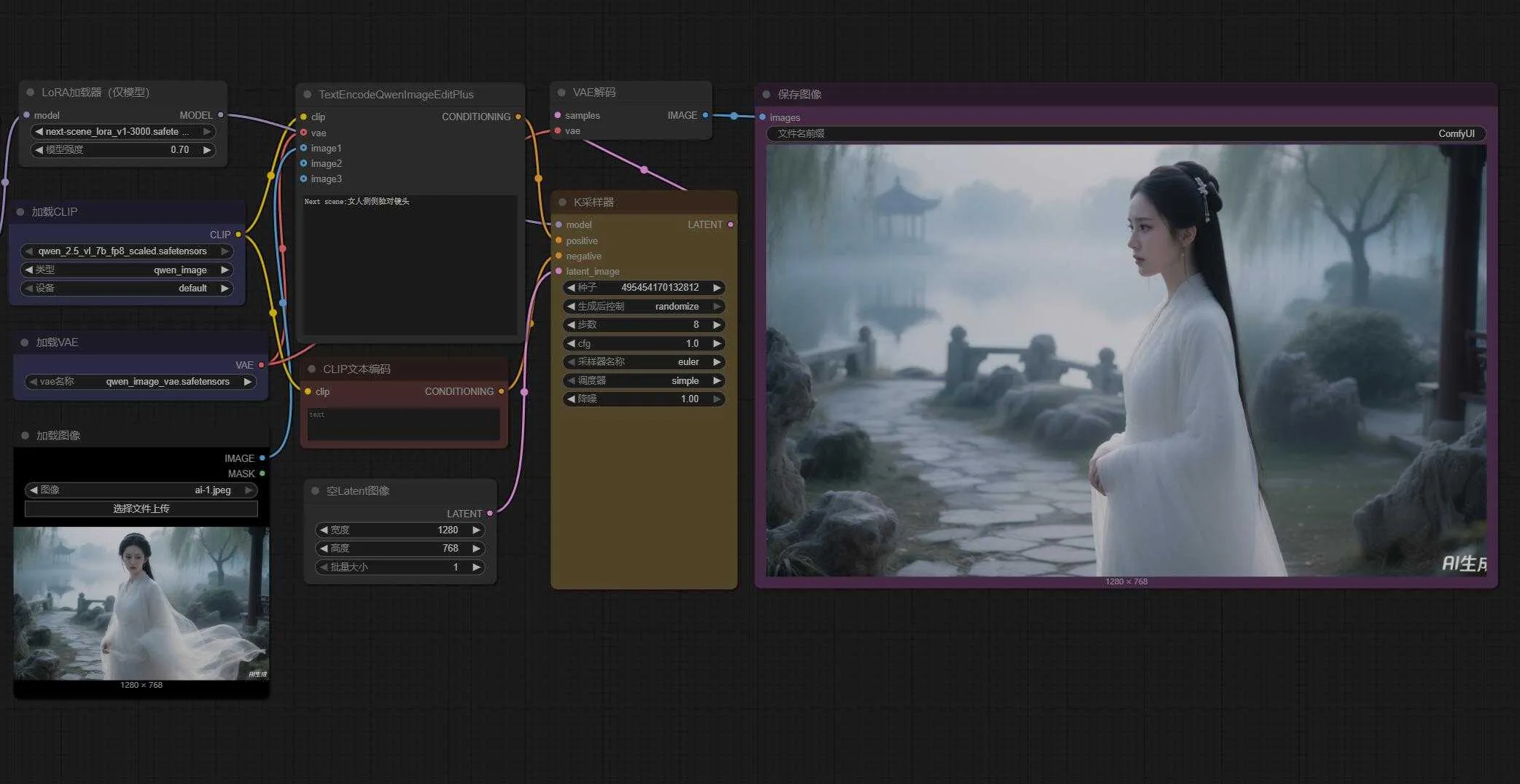Increase 步数 with its right arrow

[x=717, y=325]
